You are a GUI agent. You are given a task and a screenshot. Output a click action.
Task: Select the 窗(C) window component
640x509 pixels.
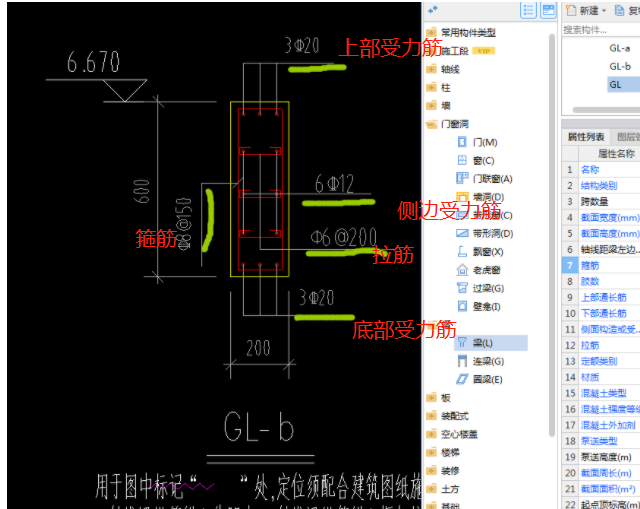tap(476, 160)
